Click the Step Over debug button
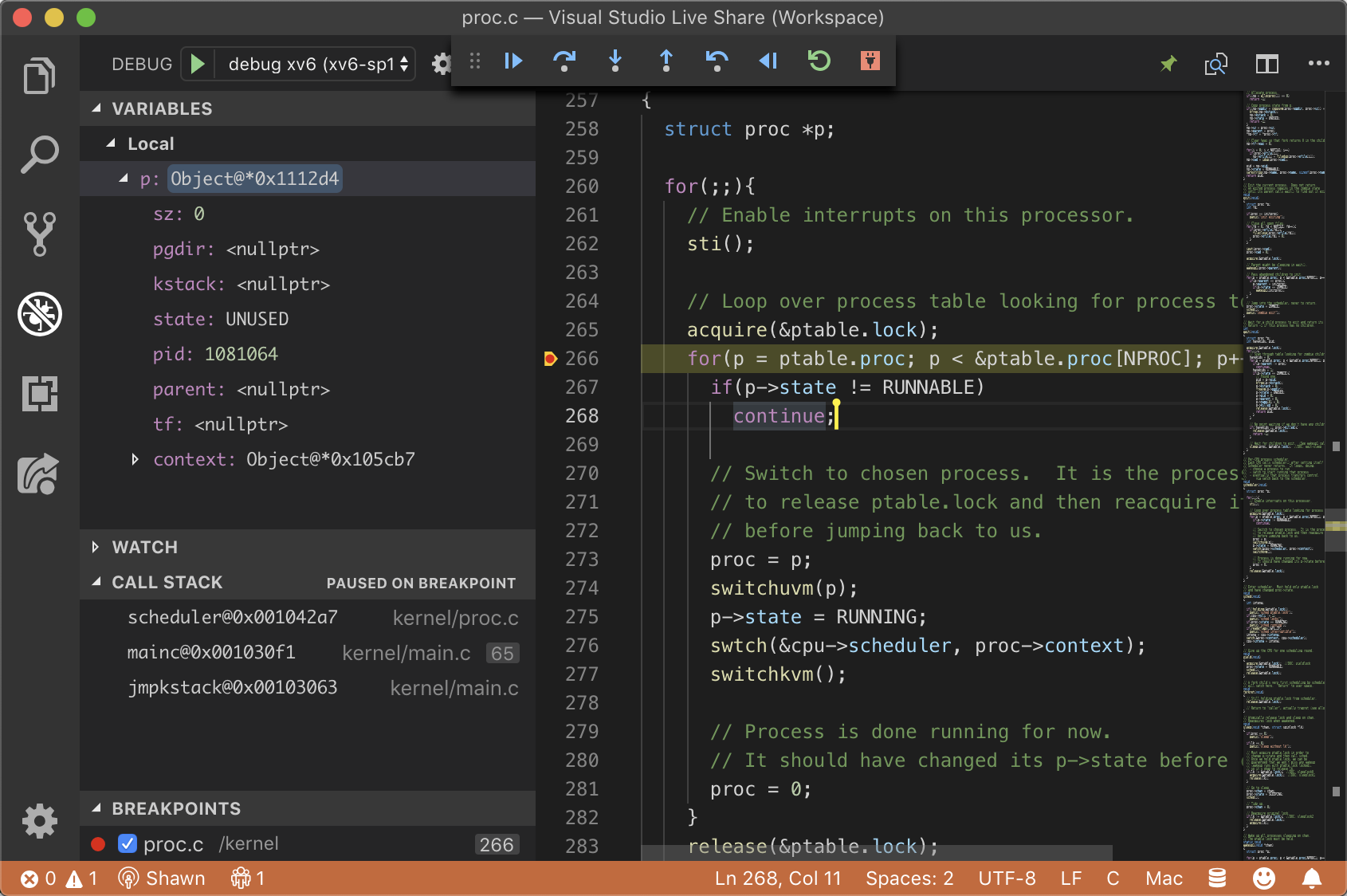Viewport: 1347px width, 896px height. point(564,61)
